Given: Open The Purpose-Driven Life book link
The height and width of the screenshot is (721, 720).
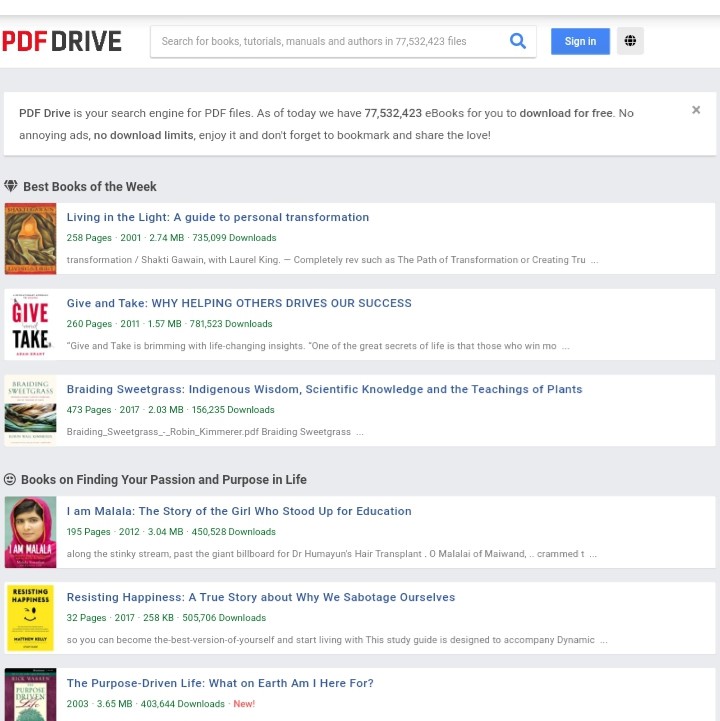Looking at the screenshot, I should click(220, 683).
